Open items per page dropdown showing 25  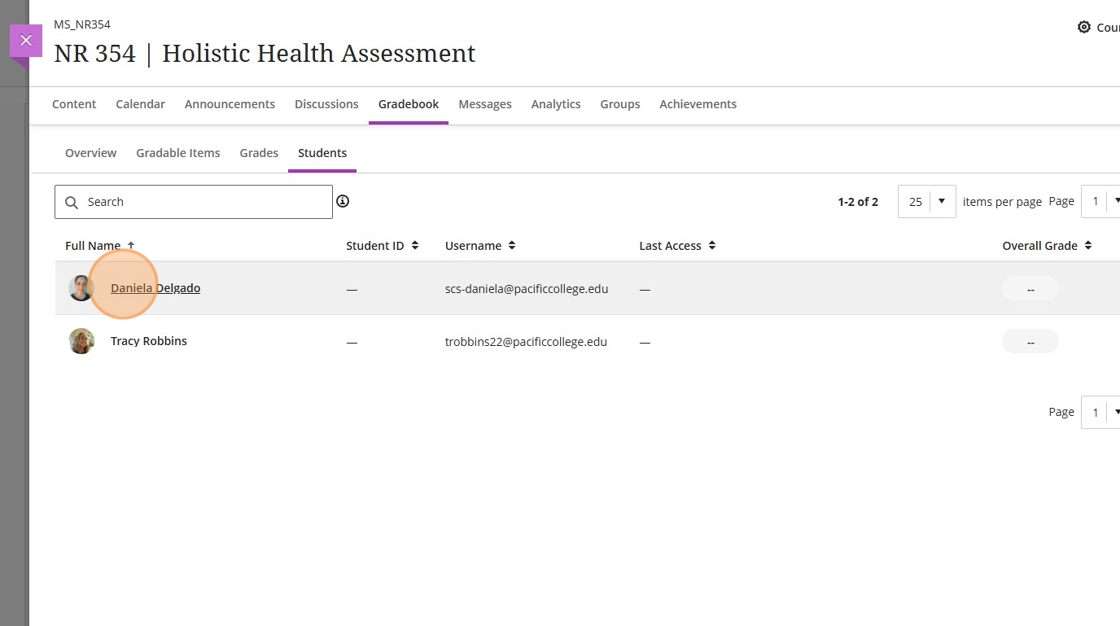(x=926, y=202)
